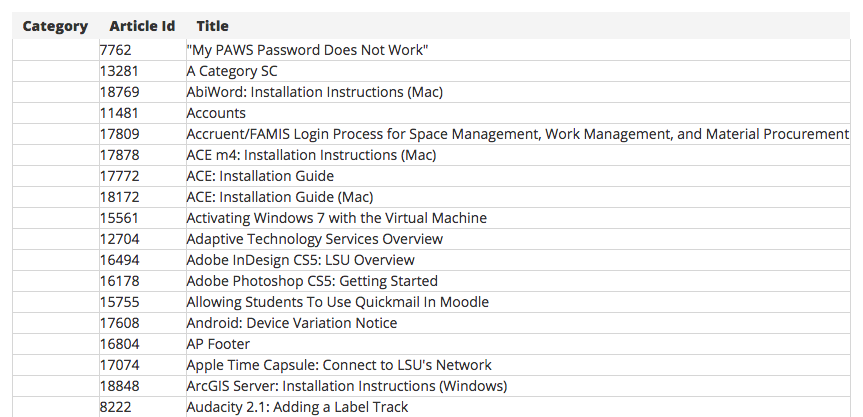The width and height of the screenshot is (863, 417).
Task: Select article id 17074
Action: [x=119, y=365]
